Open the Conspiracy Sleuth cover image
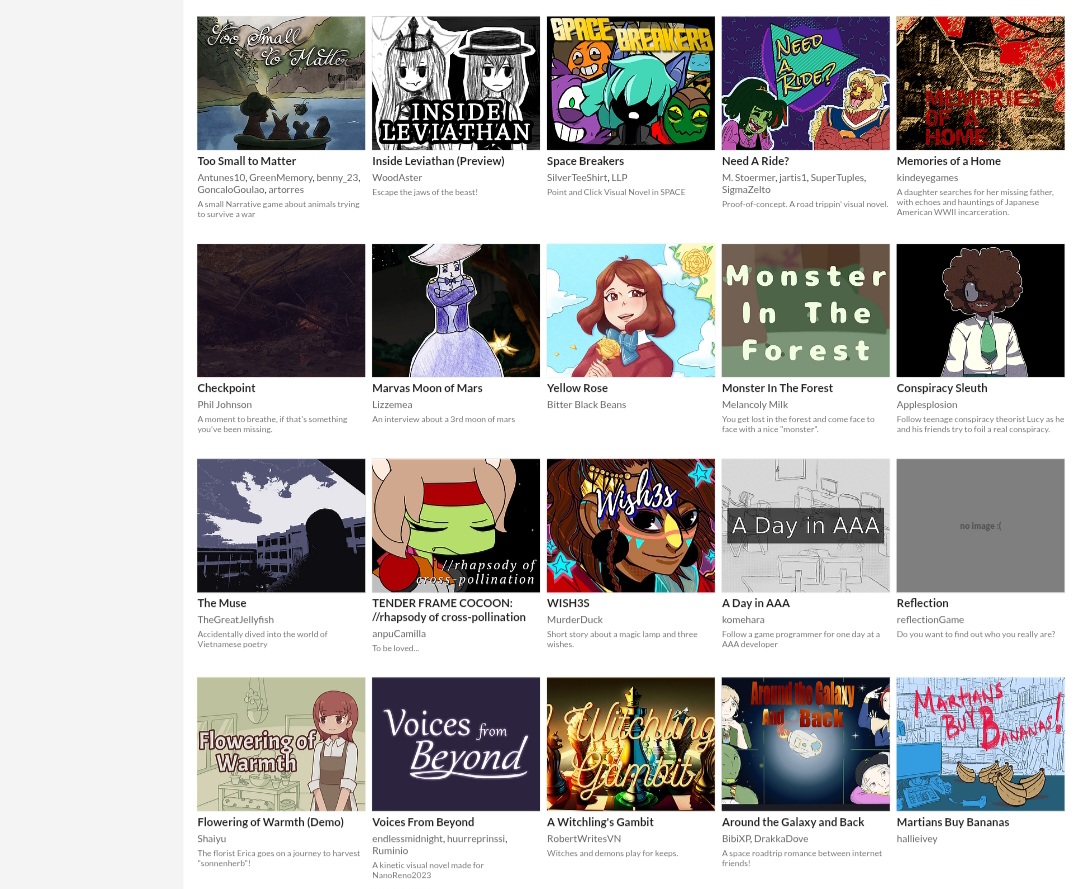This screenshot has width=1080, height=889. point(981,311)
